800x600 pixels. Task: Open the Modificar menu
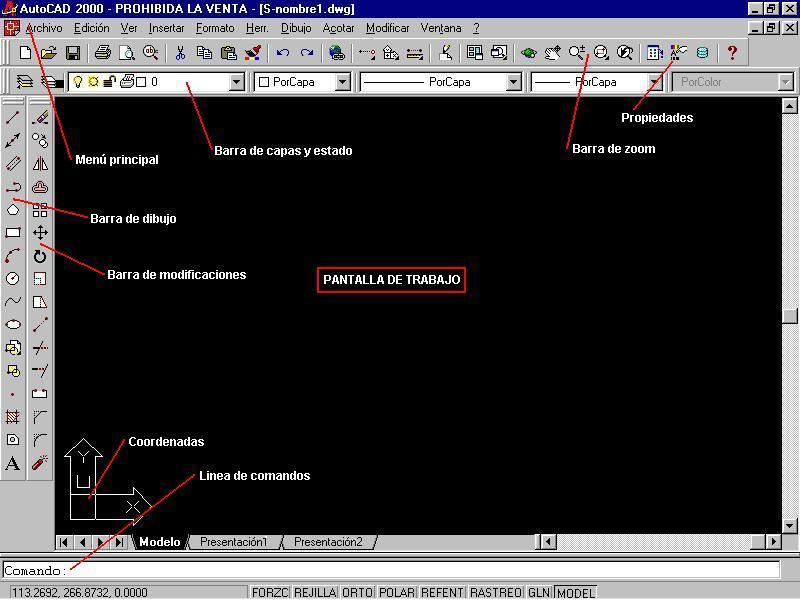[x=388, y=28]
